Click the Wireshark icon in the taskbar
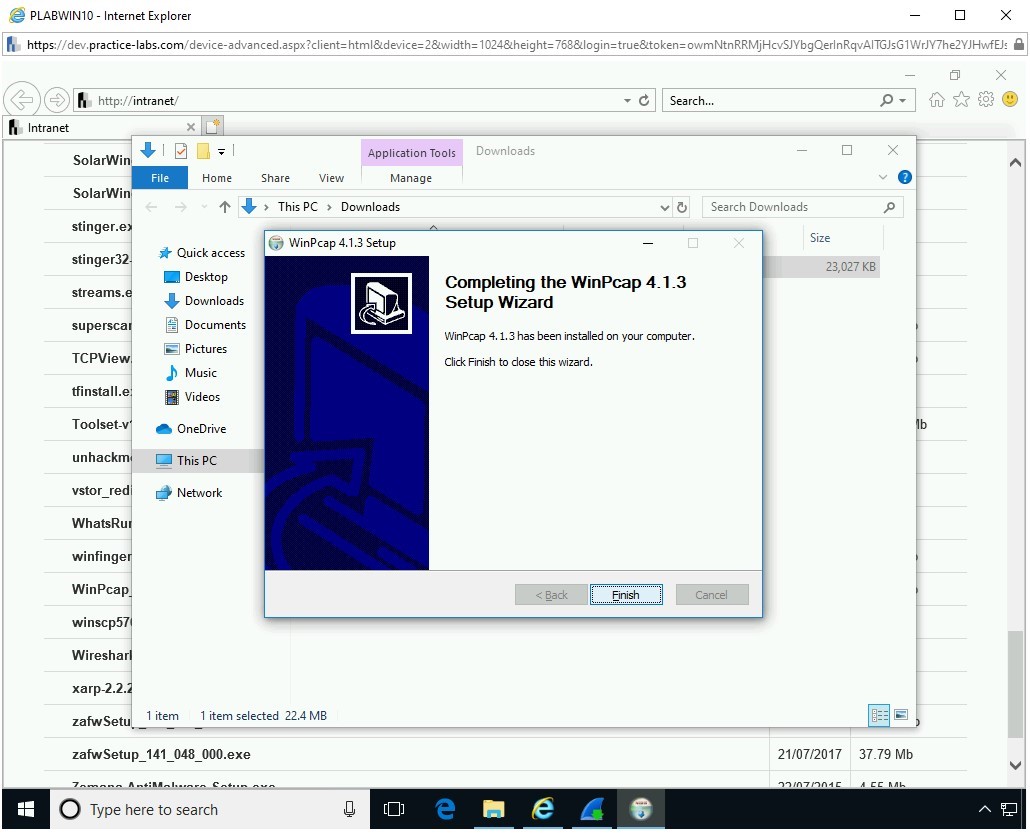Viewport: 1030px width, 833px height. coord(592,809)
